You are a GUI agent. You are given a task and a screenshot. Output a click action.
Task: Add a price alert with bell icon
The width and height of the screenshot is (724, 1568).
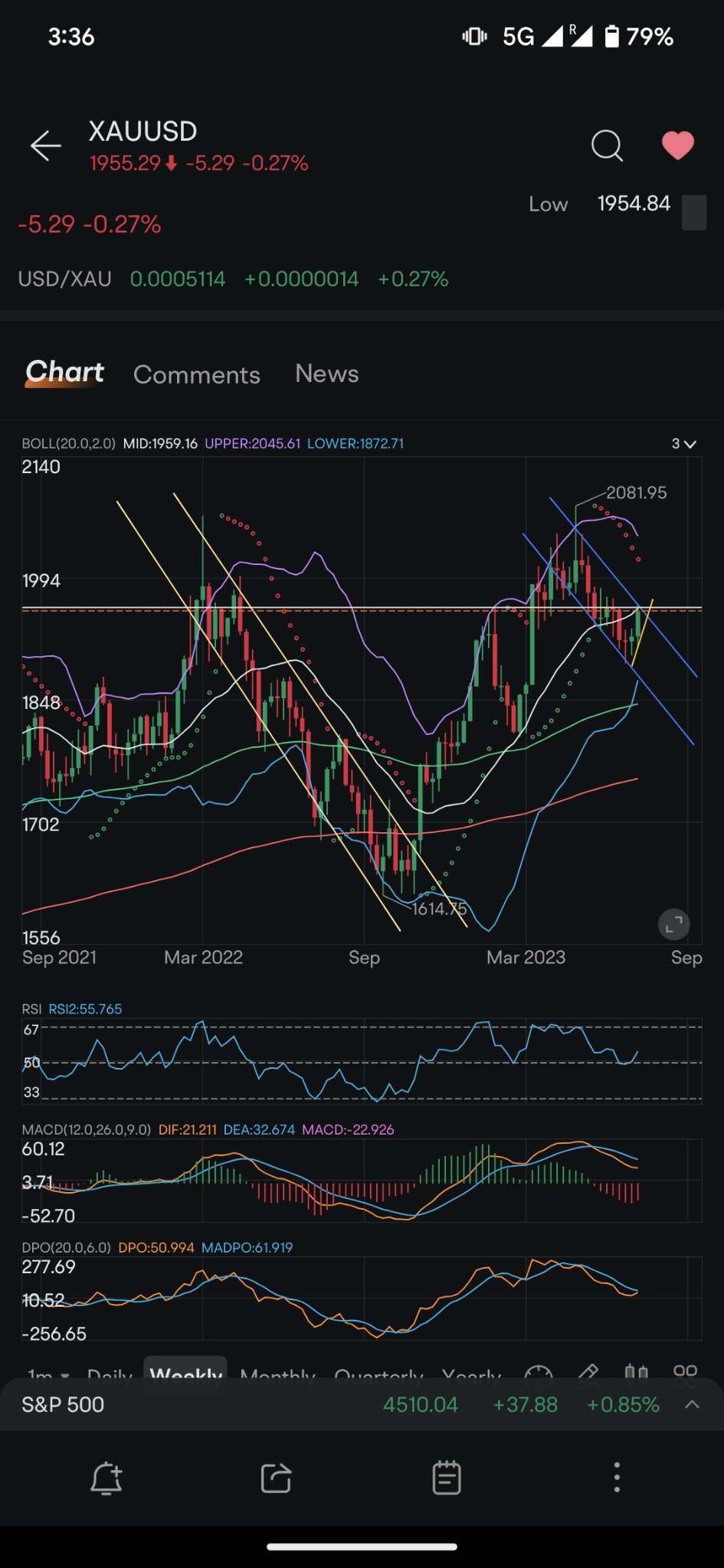coord(106,1478)
